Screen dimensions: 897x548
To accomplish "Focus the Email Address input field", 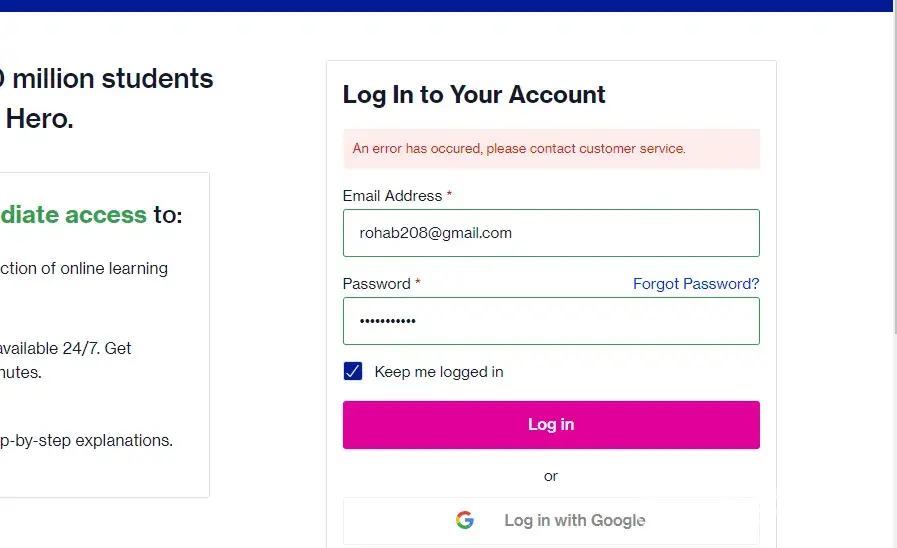I will pos(551,233).
